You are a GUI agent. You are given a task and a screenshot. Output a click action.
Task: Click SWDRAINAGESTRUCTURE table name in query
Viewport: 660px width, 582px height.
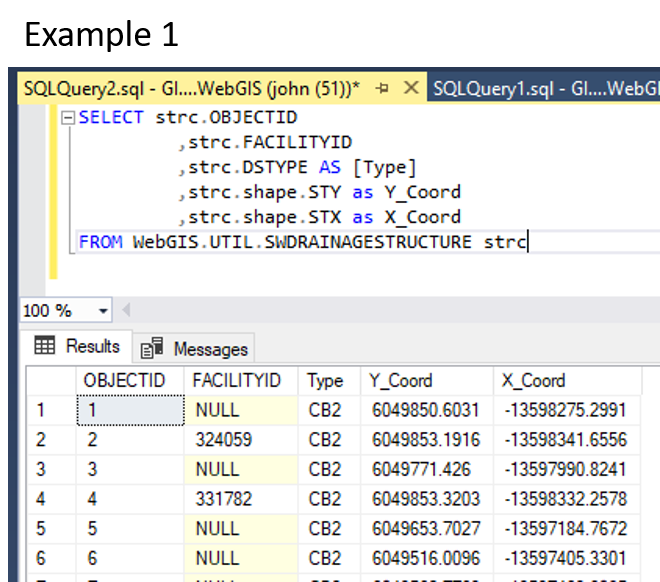coord(368,242)
